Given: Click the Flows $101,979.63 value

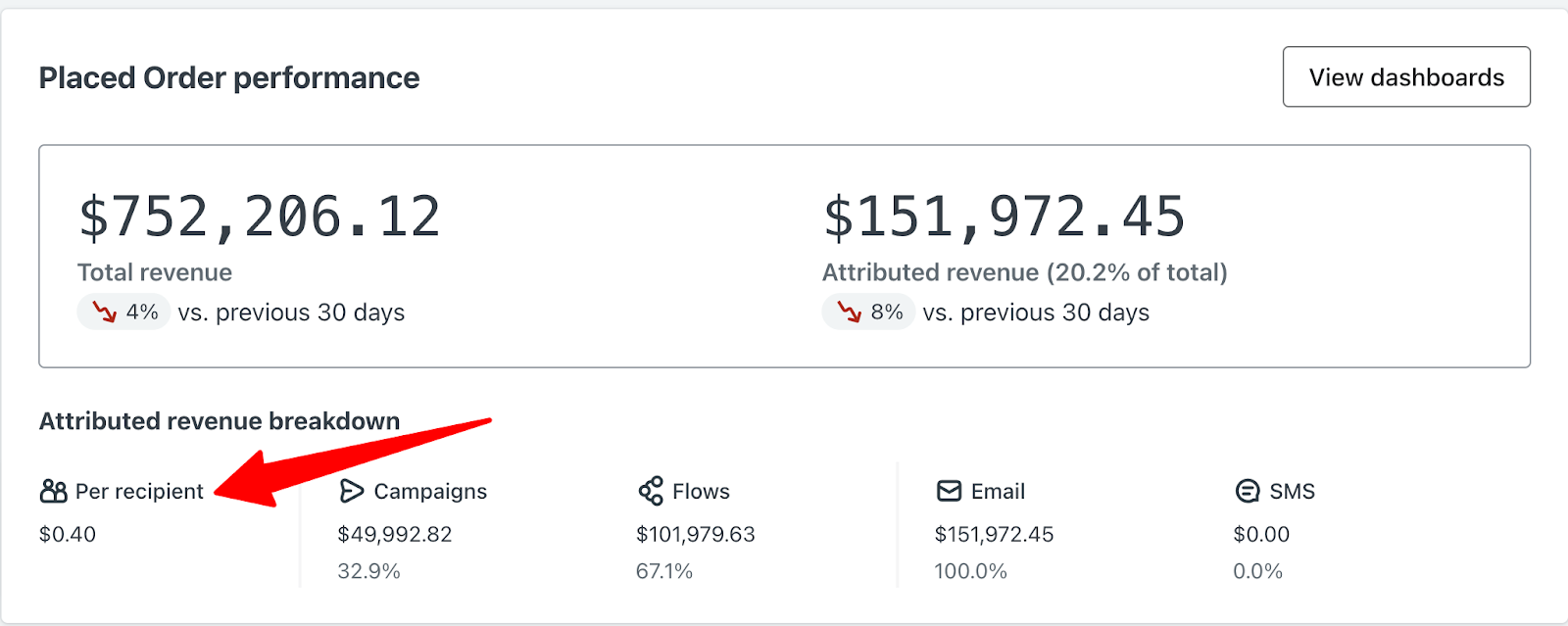Looking at the screenshot, I should click(696, 534).
